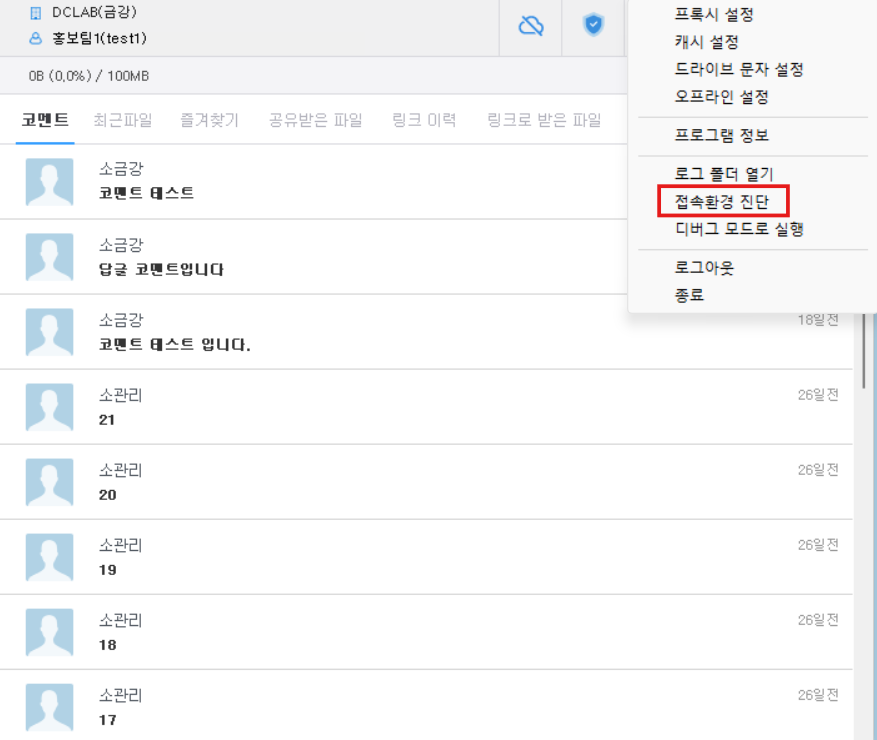Open the 즐겨찾기 tab
The image size is (877, 740).
click(x=210, y=120)
